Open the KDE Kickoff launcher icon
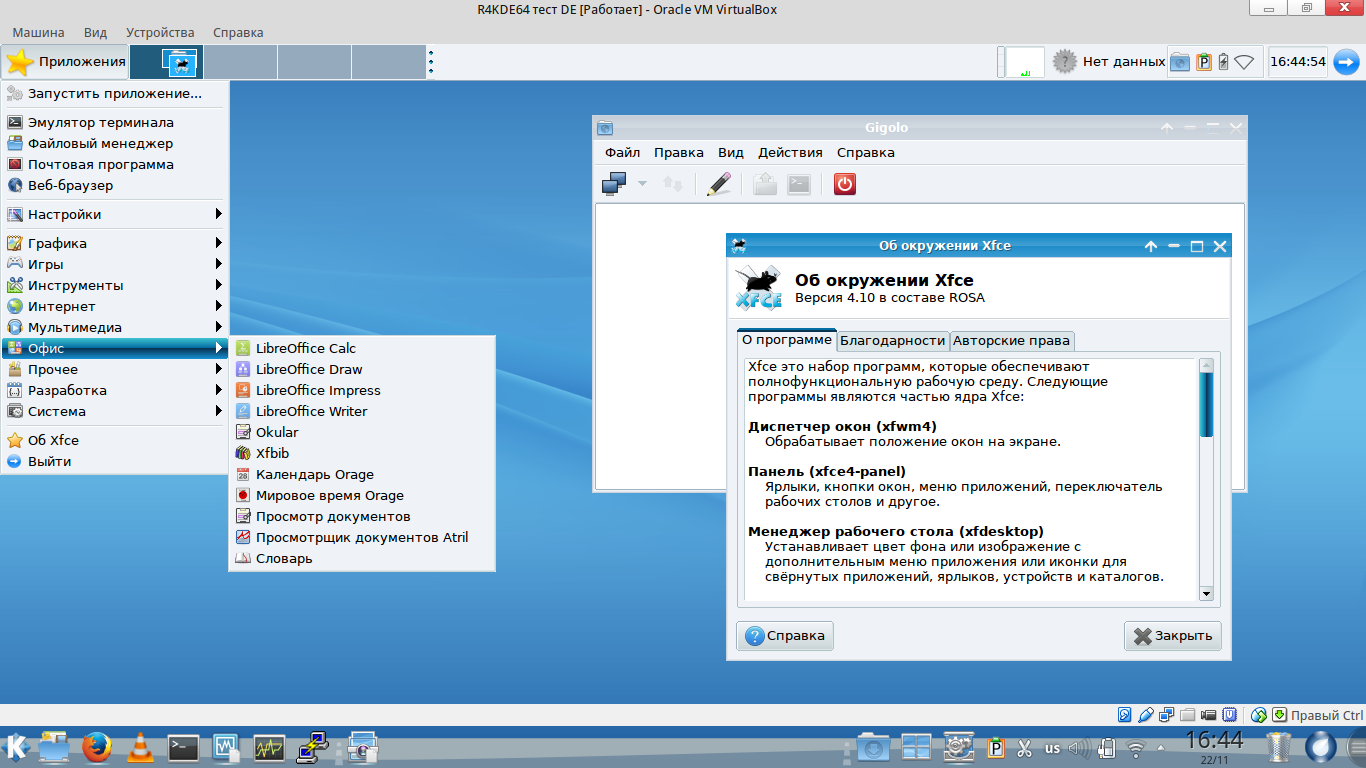Image resolution: width=1366 pixels, height=768 pixels. 16,747
